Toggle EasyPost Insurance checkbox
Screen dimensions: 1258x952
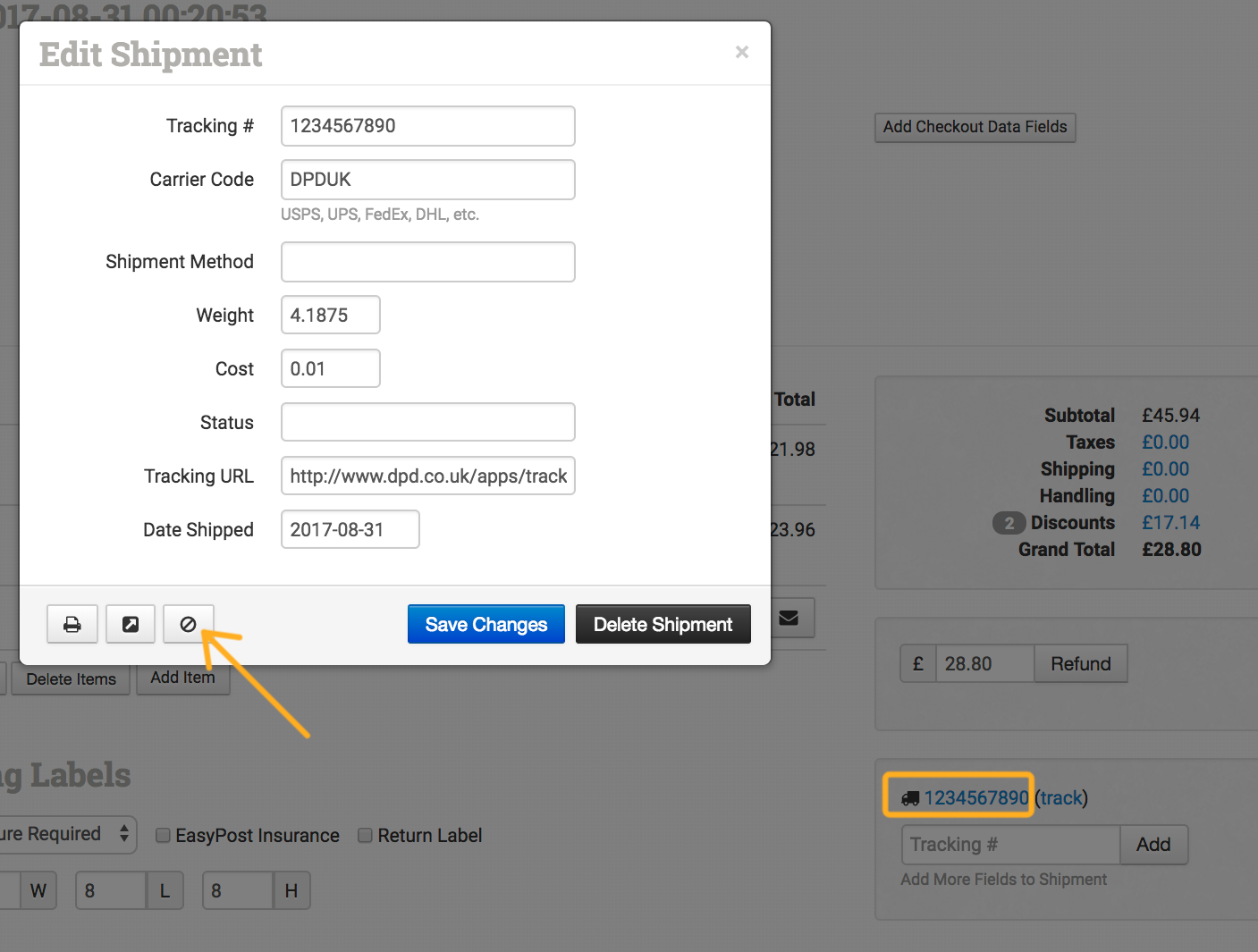(x=163, y=836)
